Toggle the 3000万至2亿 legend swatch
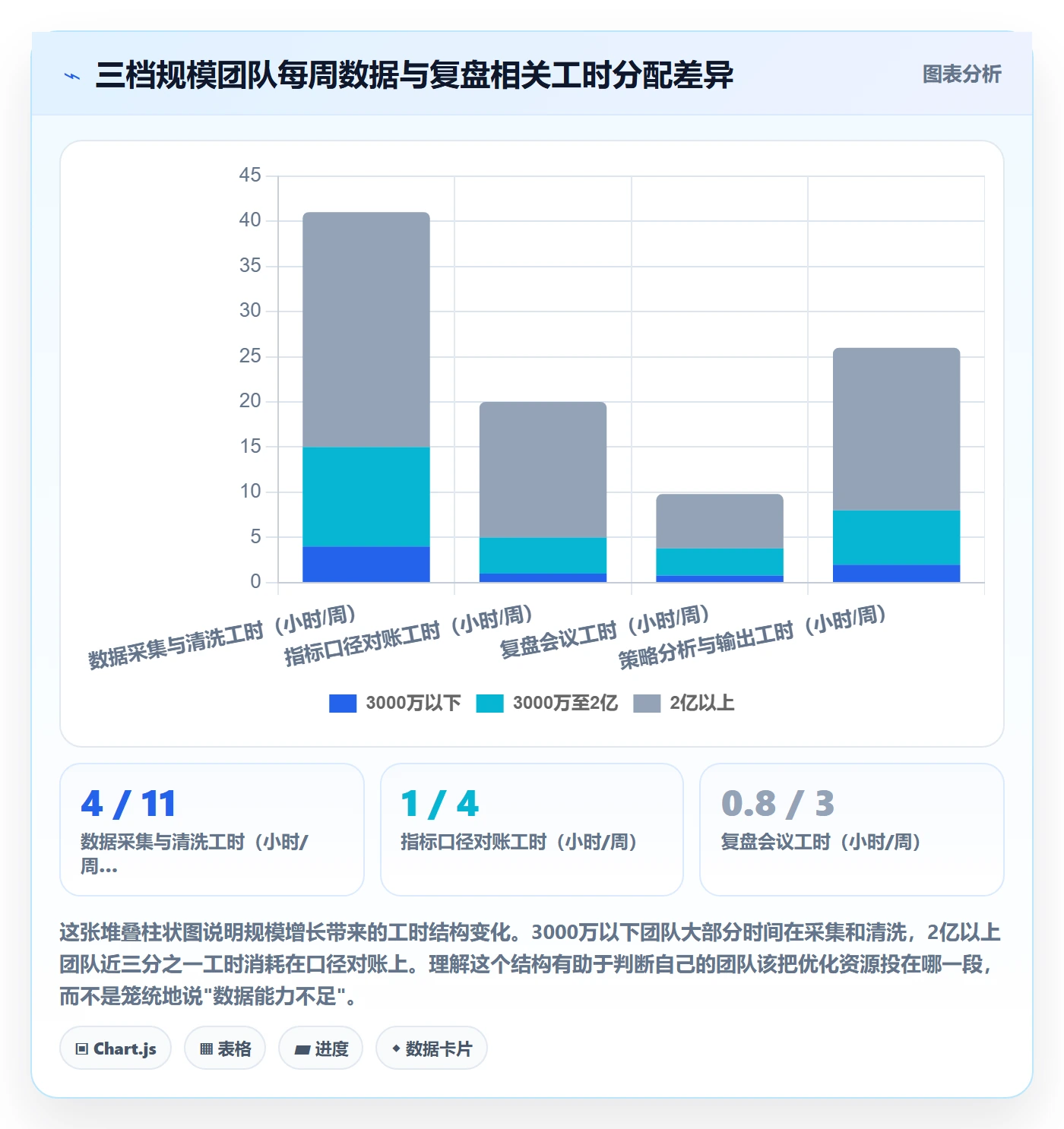1064x1129 pixels. (489, 704)
